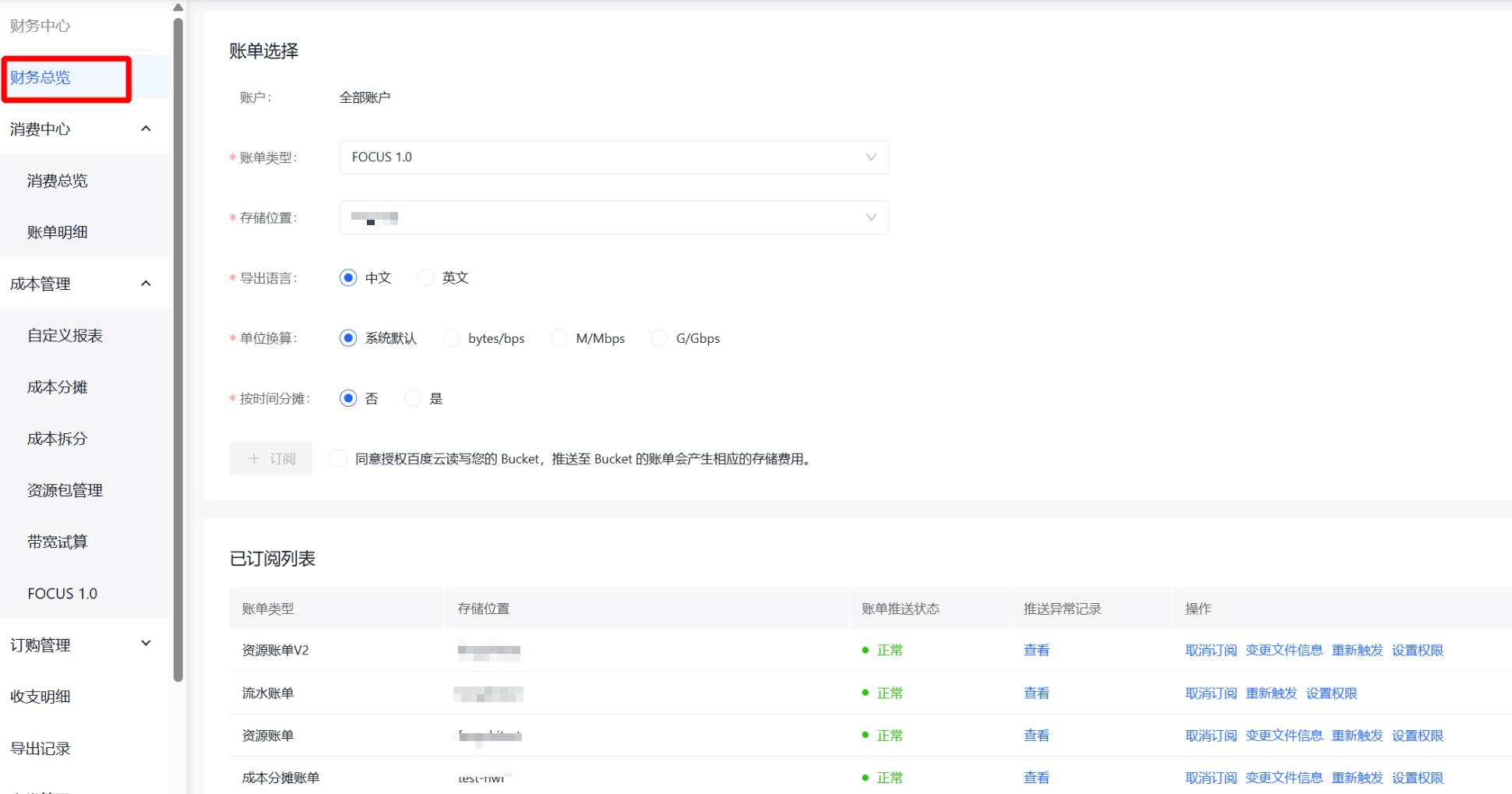Screen dimensions: 1512x794
Task: Open 带宽试算 menu item
Action: (58, 542)
